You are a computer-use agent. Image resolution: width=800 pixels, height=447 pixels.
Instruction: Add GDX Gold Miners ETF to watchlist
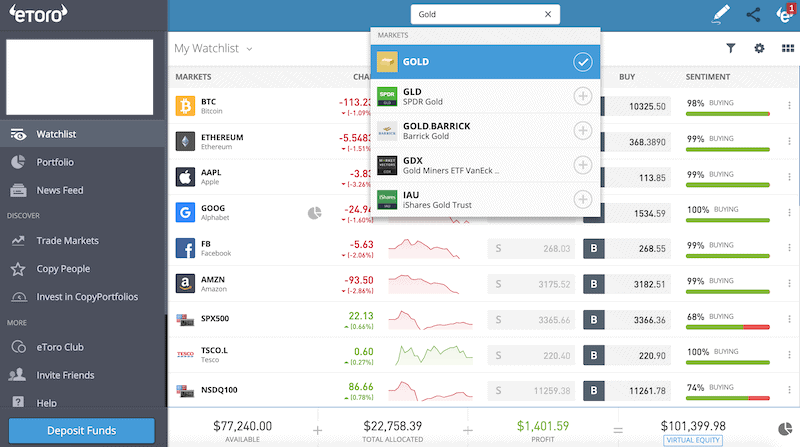tap(583, 165)
